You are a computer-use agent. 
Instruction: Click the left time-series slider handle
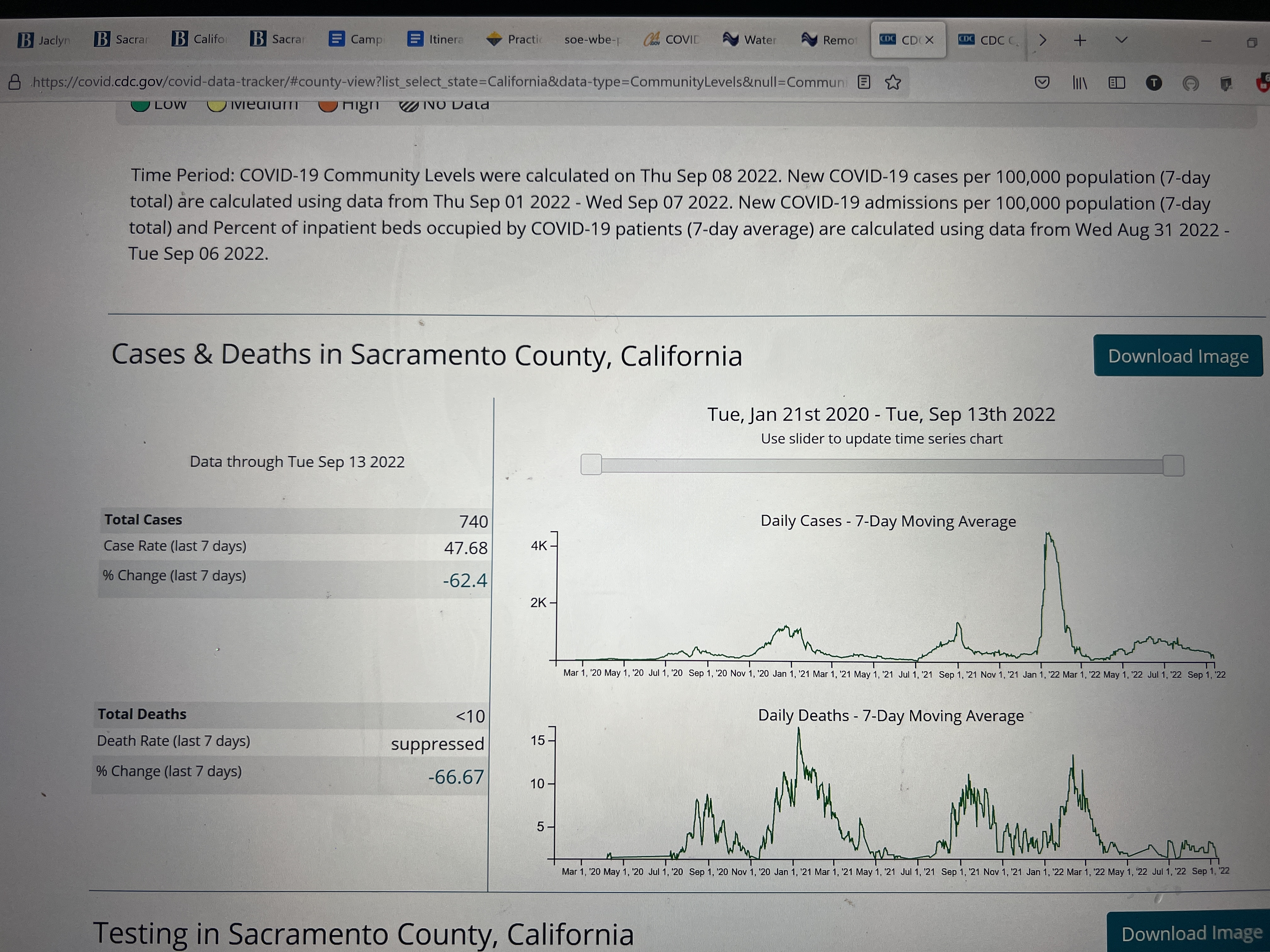point(591,464)
